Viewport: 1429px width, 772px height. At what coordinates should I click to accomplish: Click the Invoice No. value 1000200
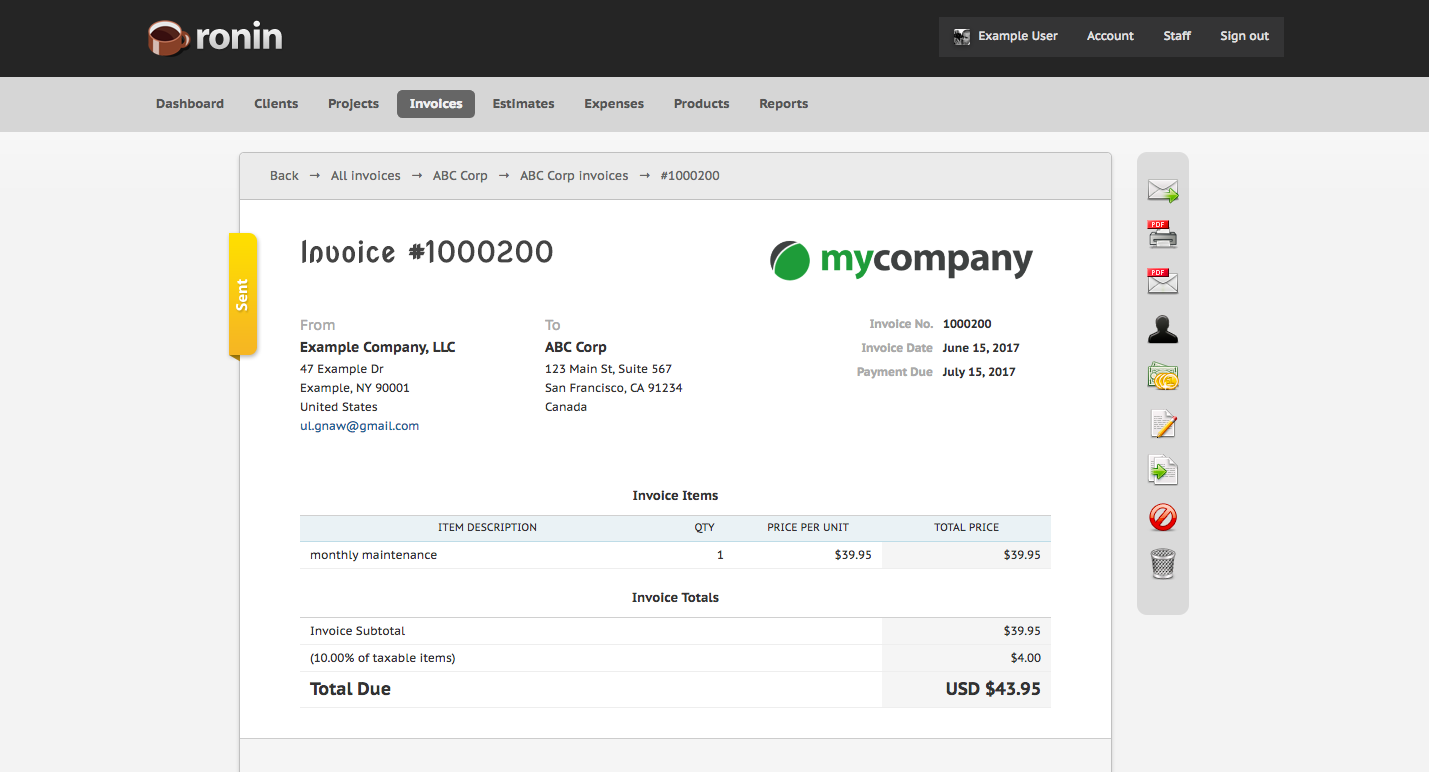(x=967, y=324)
